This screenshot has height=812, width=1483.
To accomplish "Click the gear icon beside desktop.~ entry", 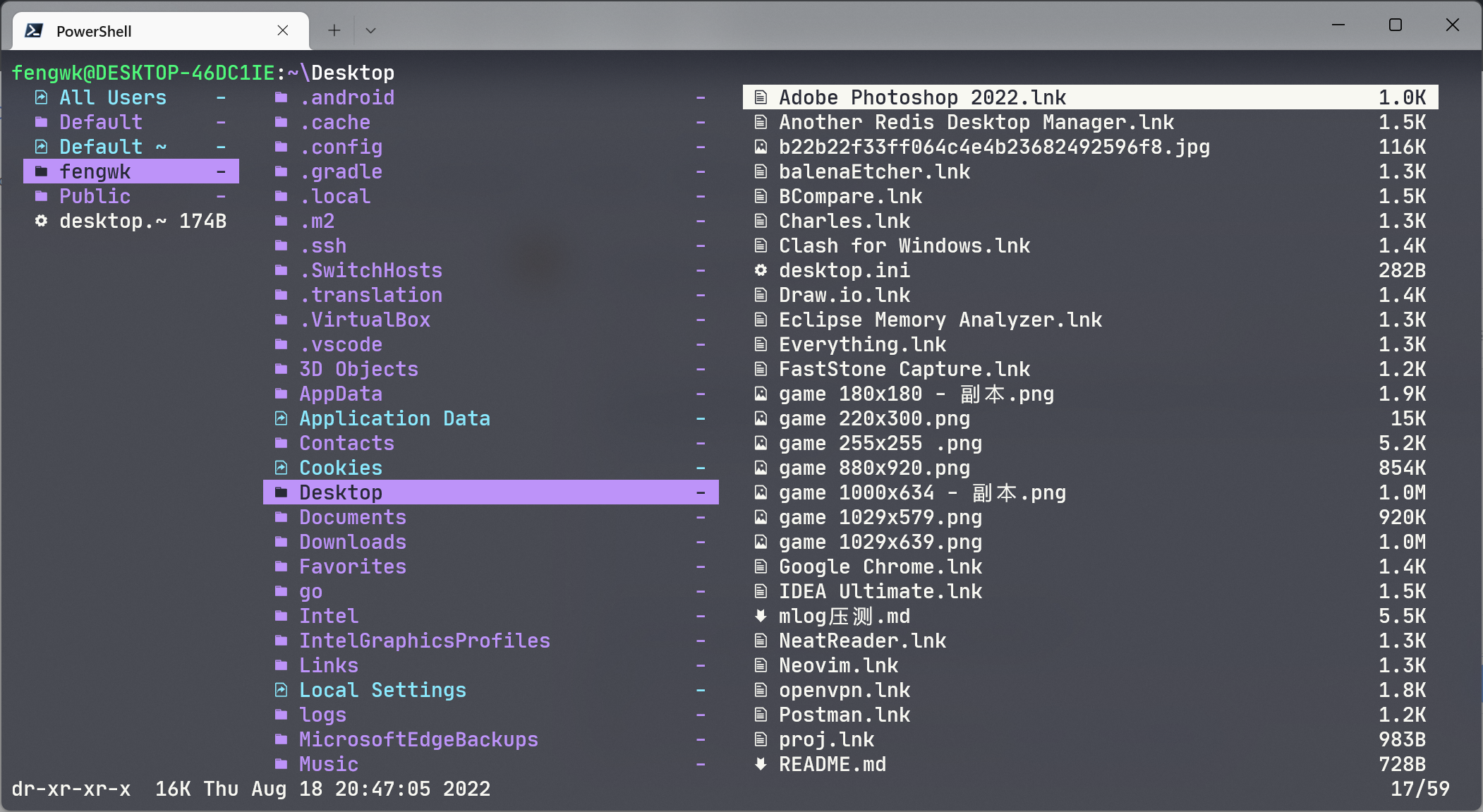I will point(42,221).
